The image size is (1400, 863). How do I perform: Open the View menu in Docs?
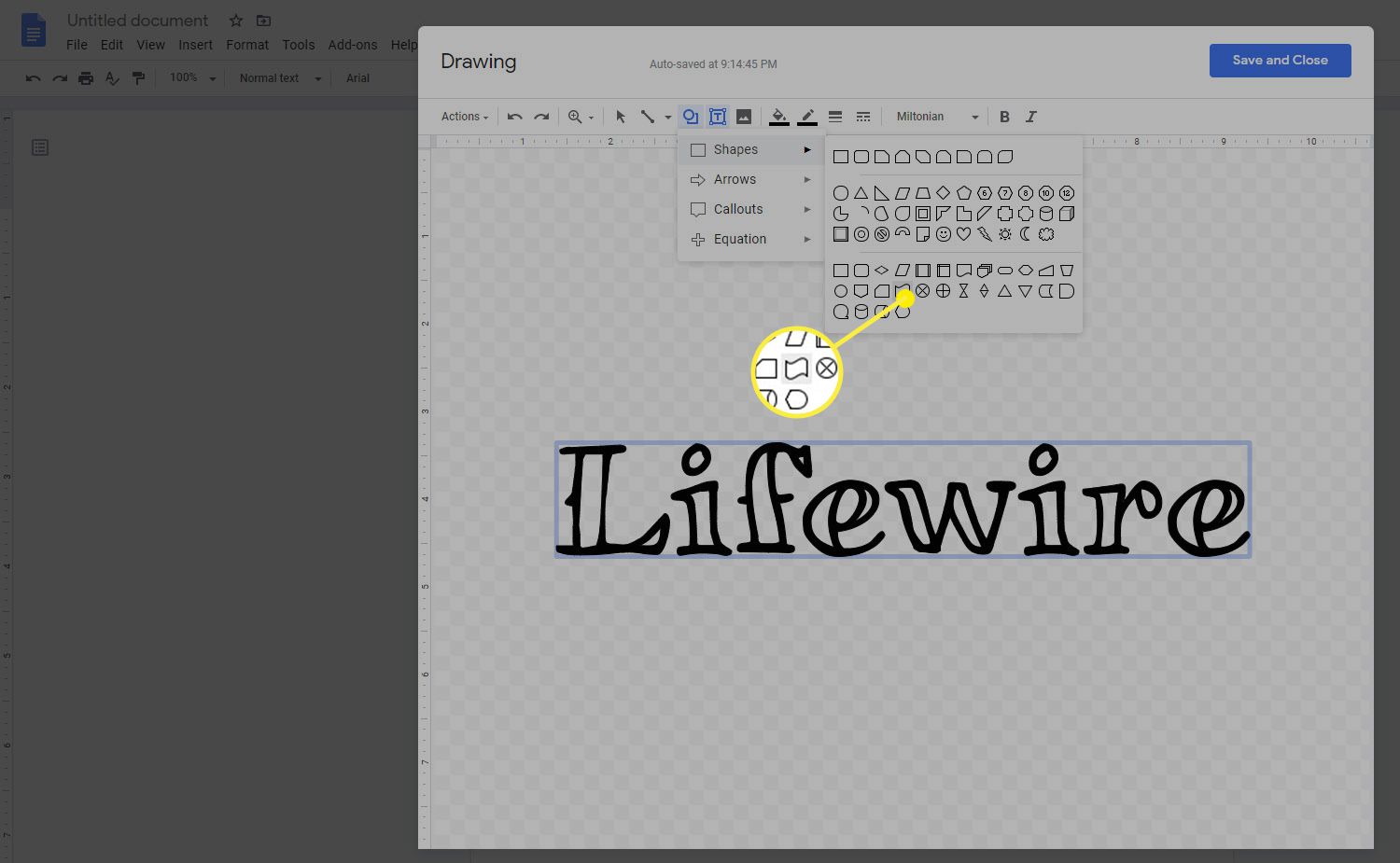pos(150,45)
